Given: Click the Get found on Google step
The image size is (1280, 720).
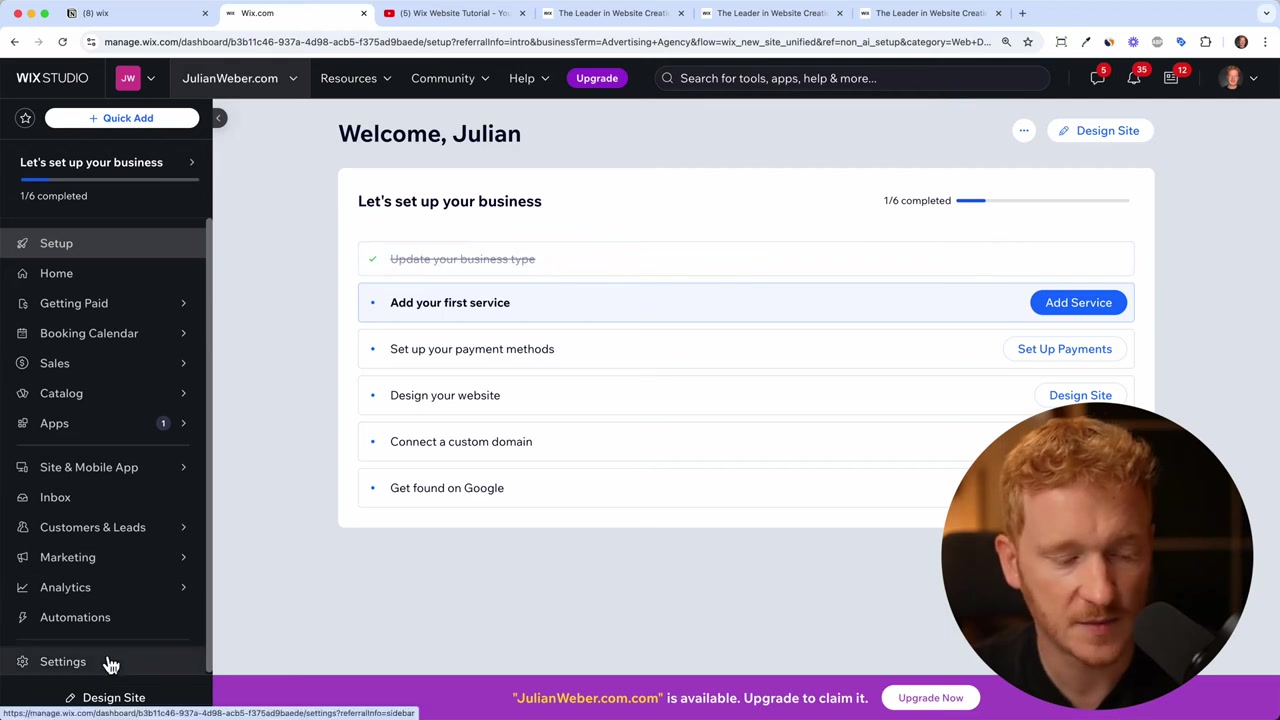Looking at the screenshot, I should [746, 488].
